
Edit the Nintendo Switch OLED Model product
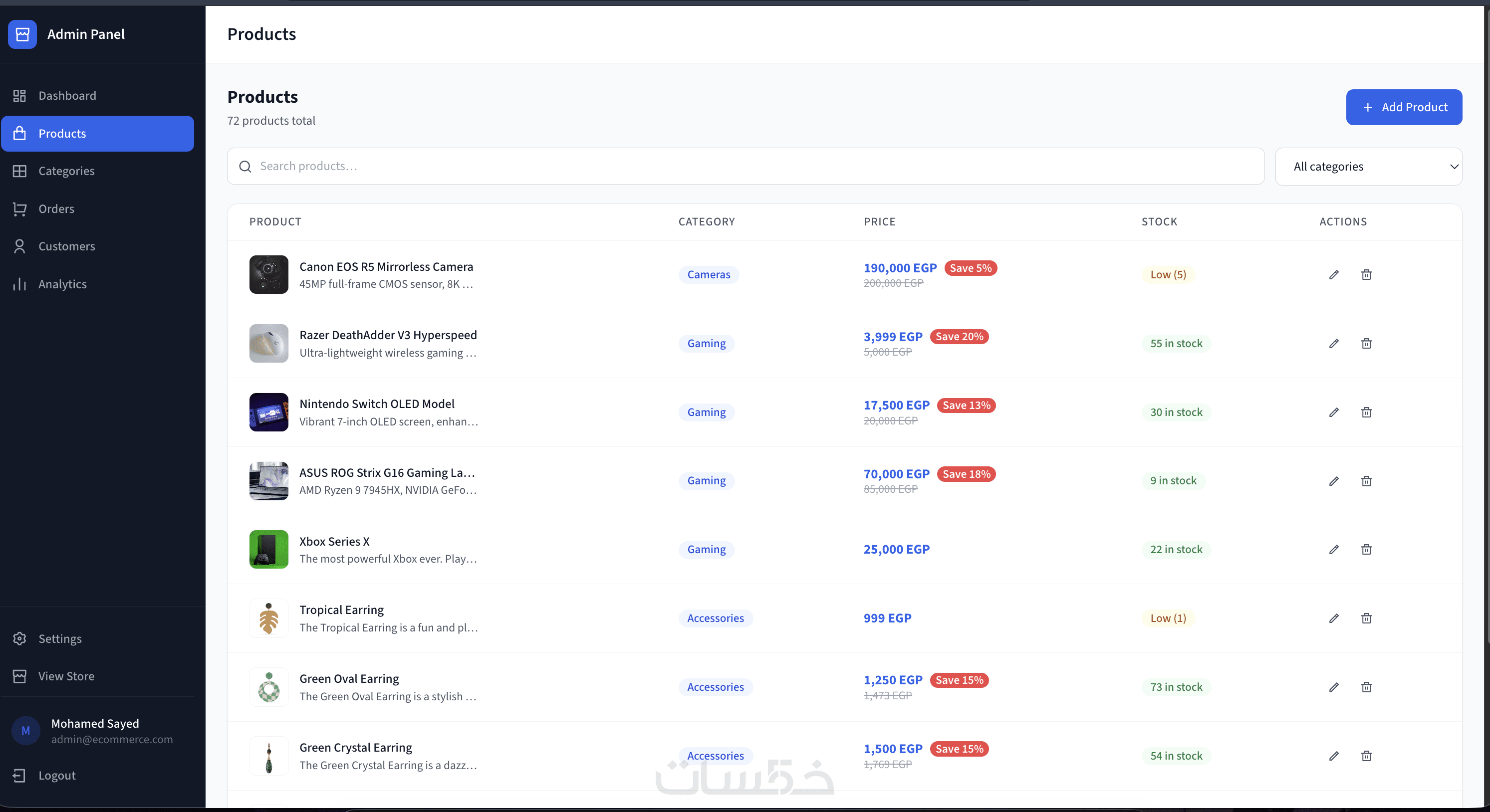[1334, 412]
